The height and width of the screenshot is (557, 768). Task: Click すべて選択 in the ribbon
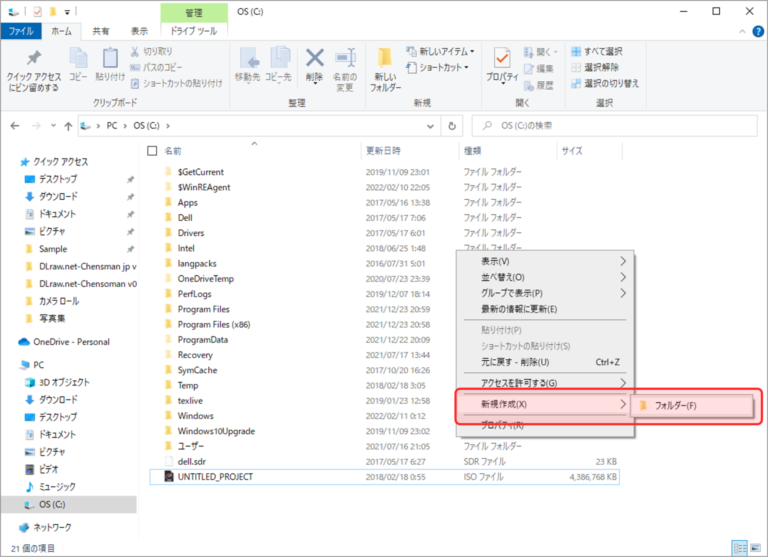(x=602, y=51)
